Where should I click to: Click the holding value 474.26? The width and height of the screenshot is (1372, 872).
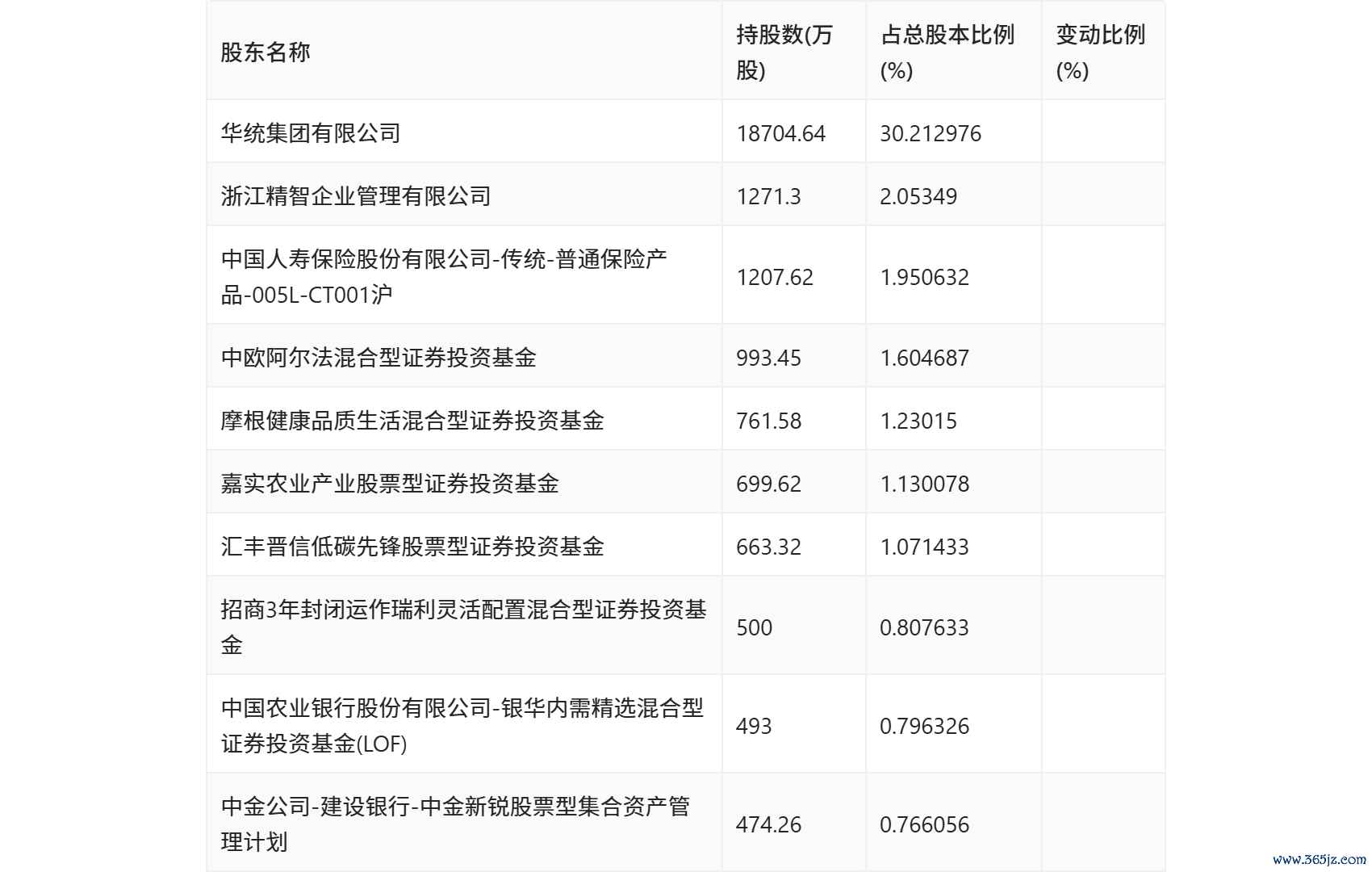[x=768, y=824]
